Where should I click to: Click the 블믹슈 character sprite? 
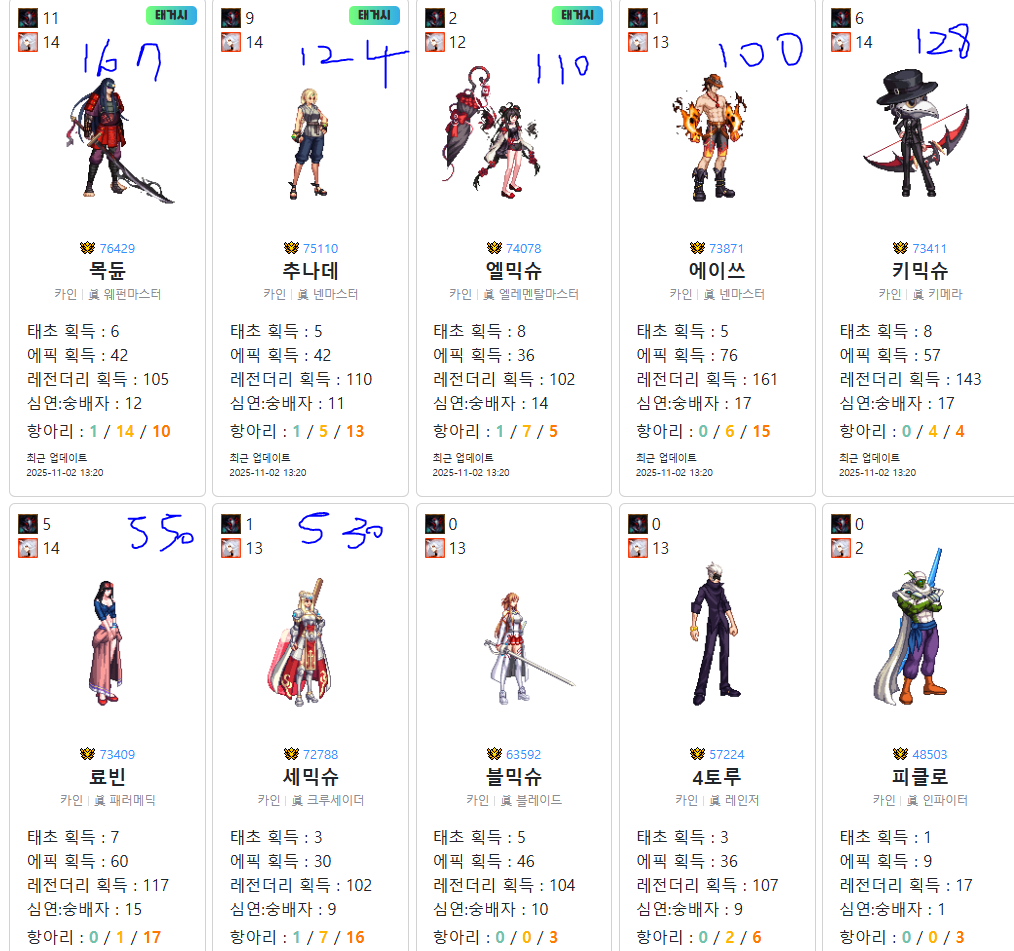(x=527, y=648)
